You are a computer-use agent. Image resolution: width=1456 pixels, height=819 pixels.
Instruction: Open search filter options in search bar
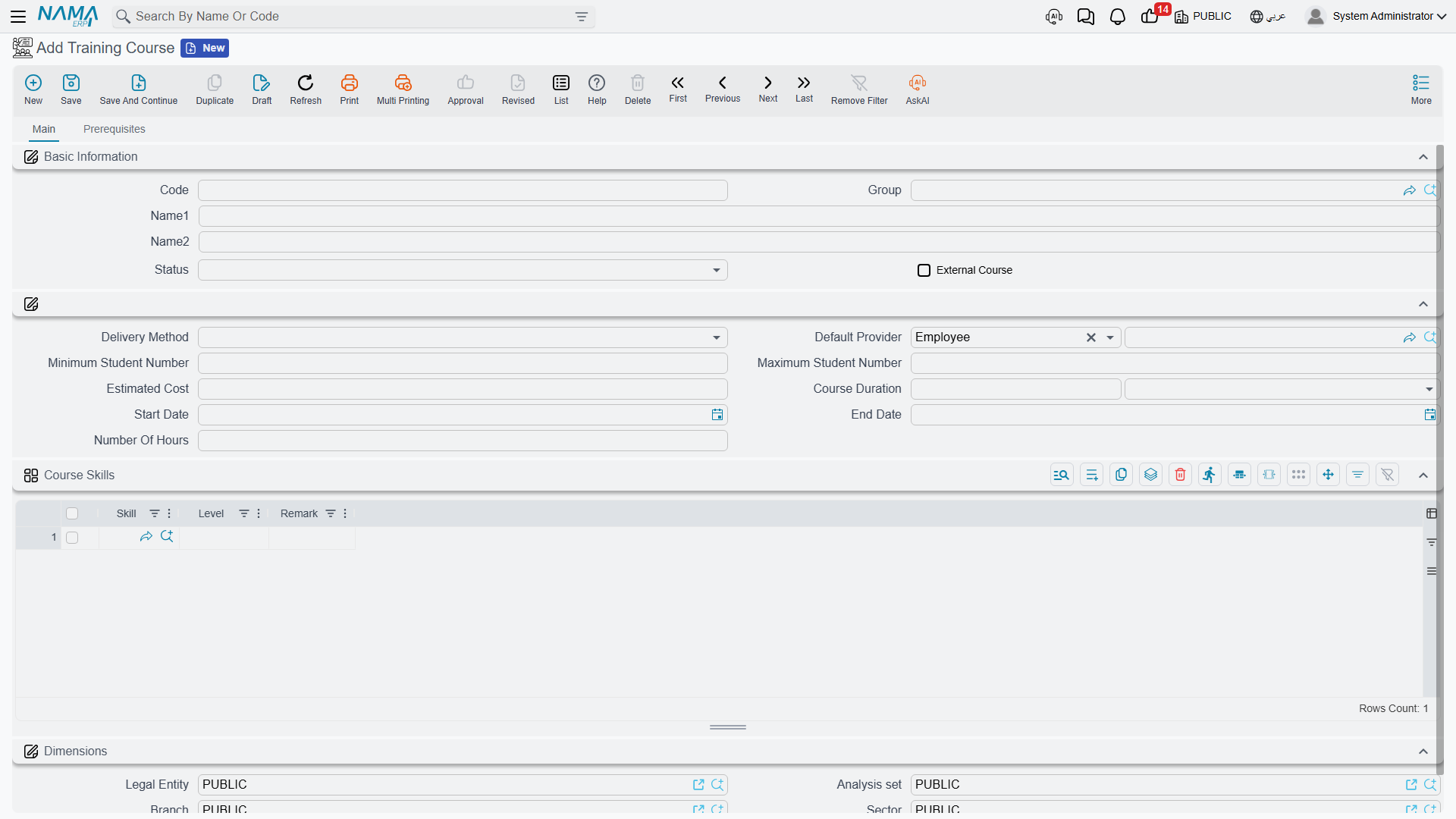click(582, 17)
